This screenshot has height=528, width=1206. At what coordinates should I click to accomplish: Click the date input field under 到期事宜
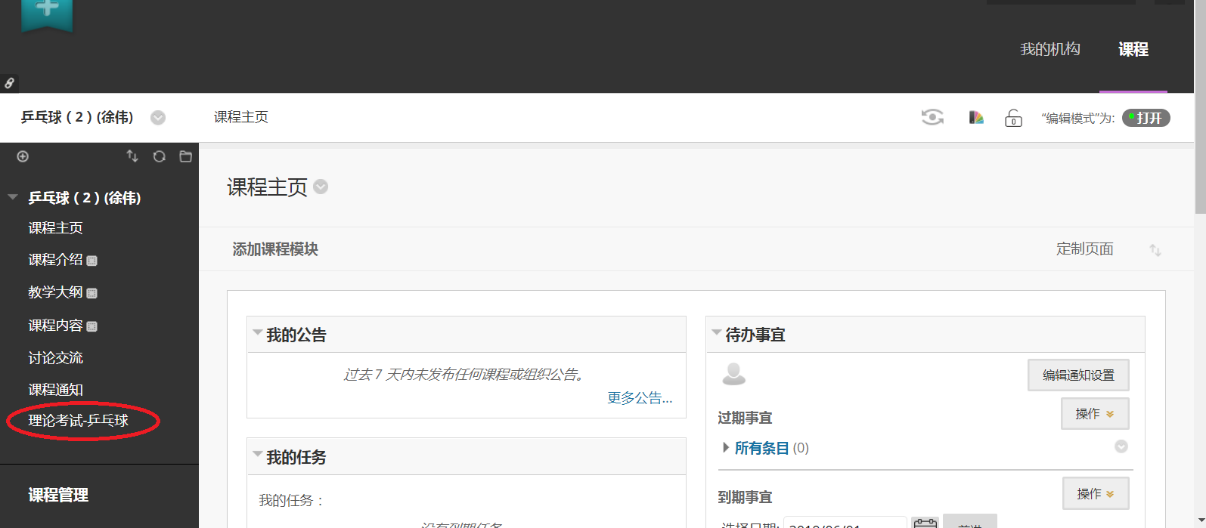(843, 524)
